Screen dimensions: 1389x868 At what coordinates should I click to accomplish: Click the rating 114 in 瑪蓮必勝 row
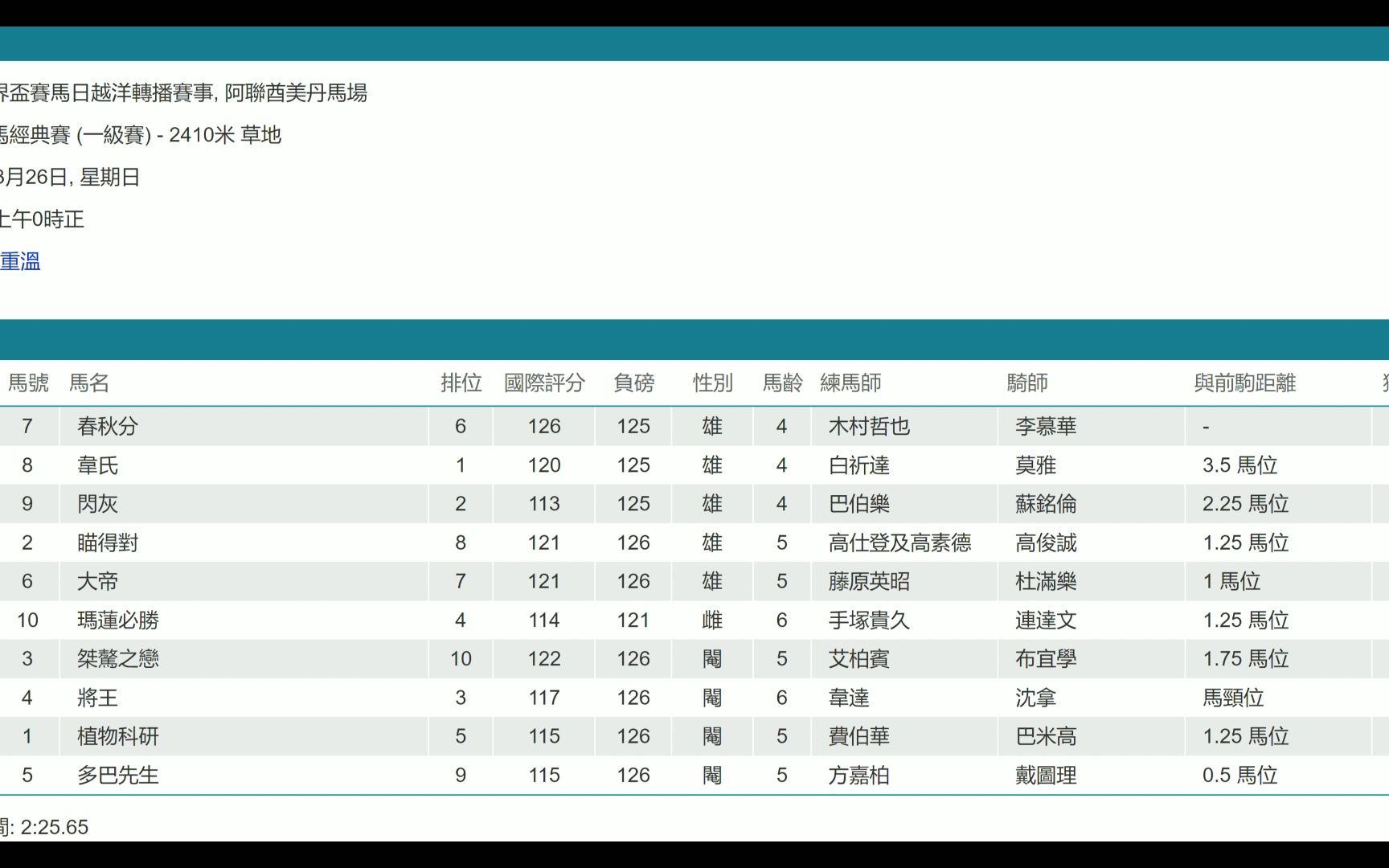[544, 620]
